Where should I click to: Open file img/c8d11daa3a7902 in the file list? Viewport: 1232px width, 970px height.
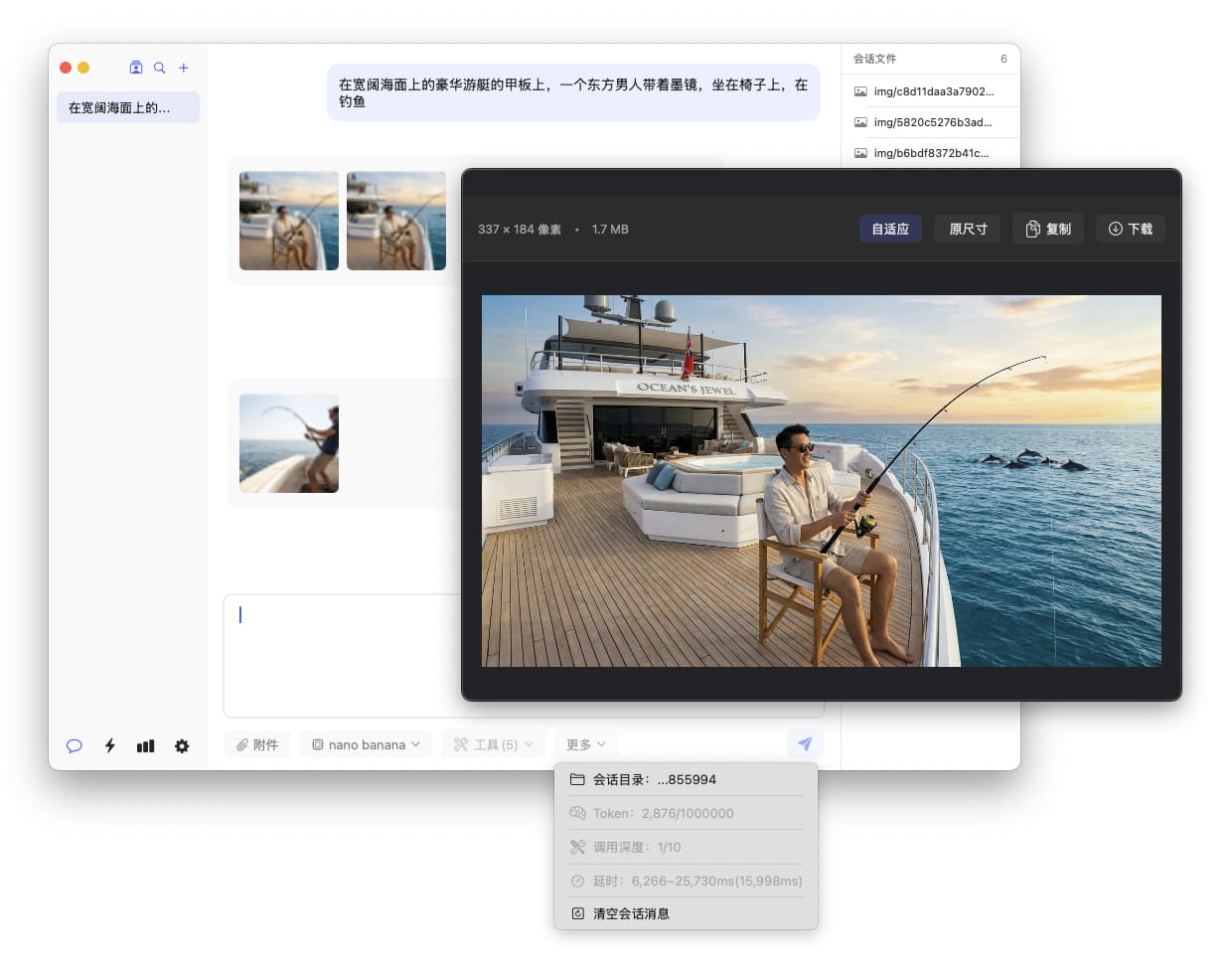pyautogui.click(x=932, y=91)
